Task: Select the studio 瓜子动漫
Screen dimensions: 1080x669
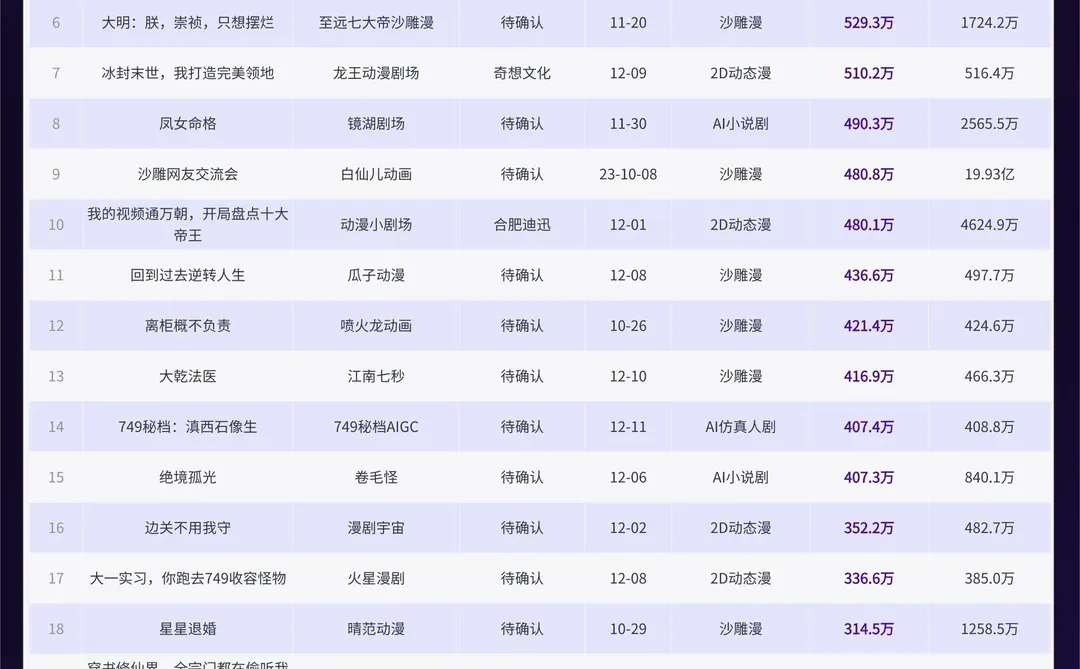Action: point(375,275)
